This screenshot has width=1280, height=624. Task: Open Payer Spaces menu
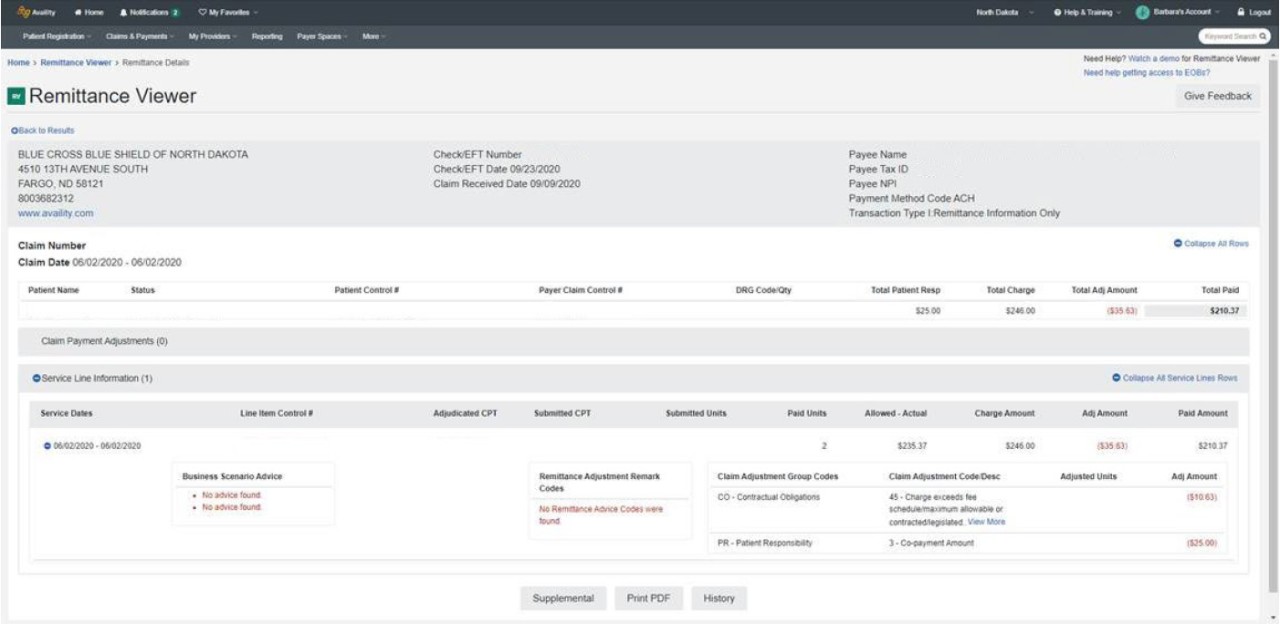(x=322, y=36)
